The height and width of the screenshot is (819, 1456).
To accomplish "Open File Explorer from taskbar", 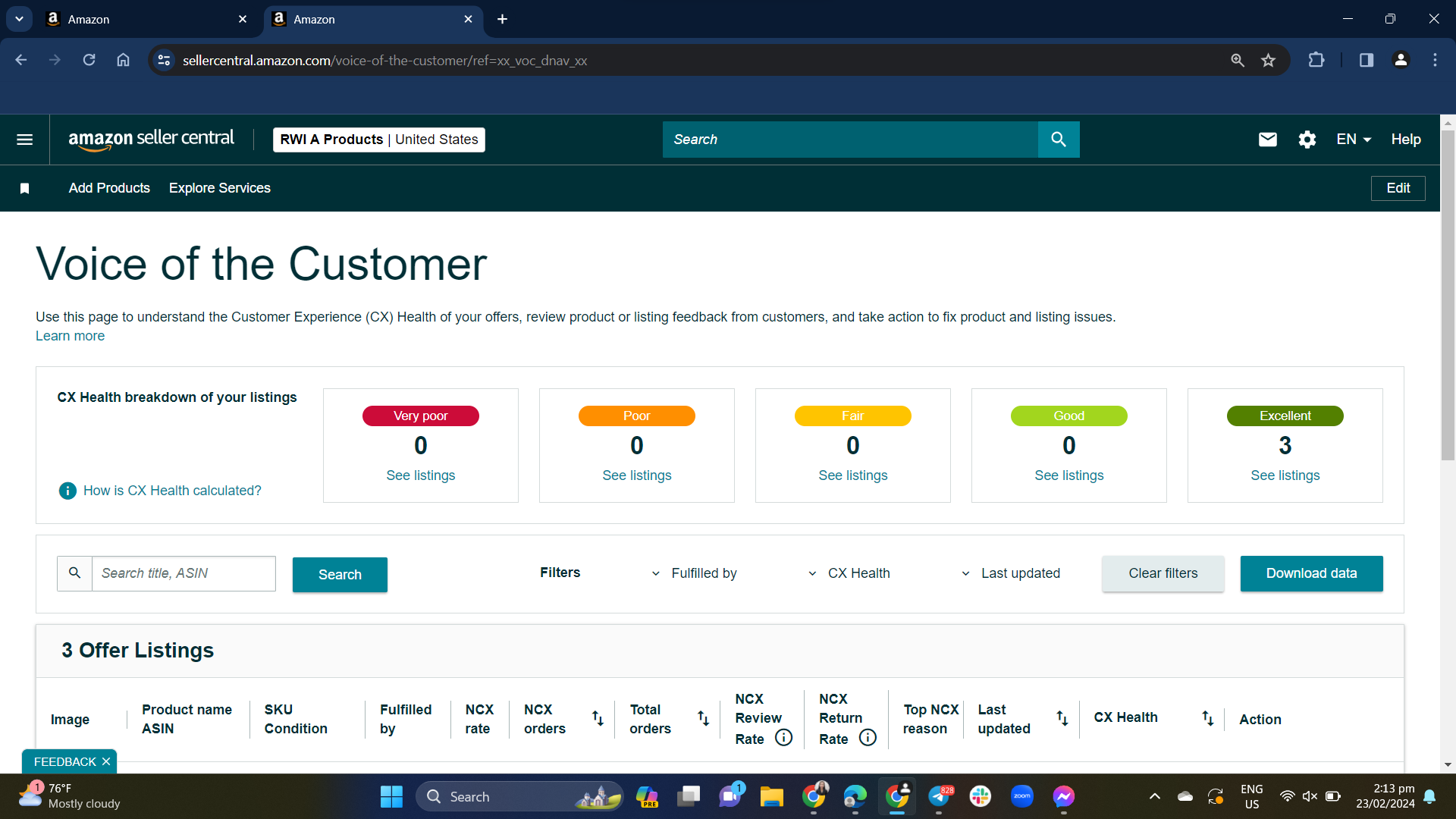I will [772, 796].
